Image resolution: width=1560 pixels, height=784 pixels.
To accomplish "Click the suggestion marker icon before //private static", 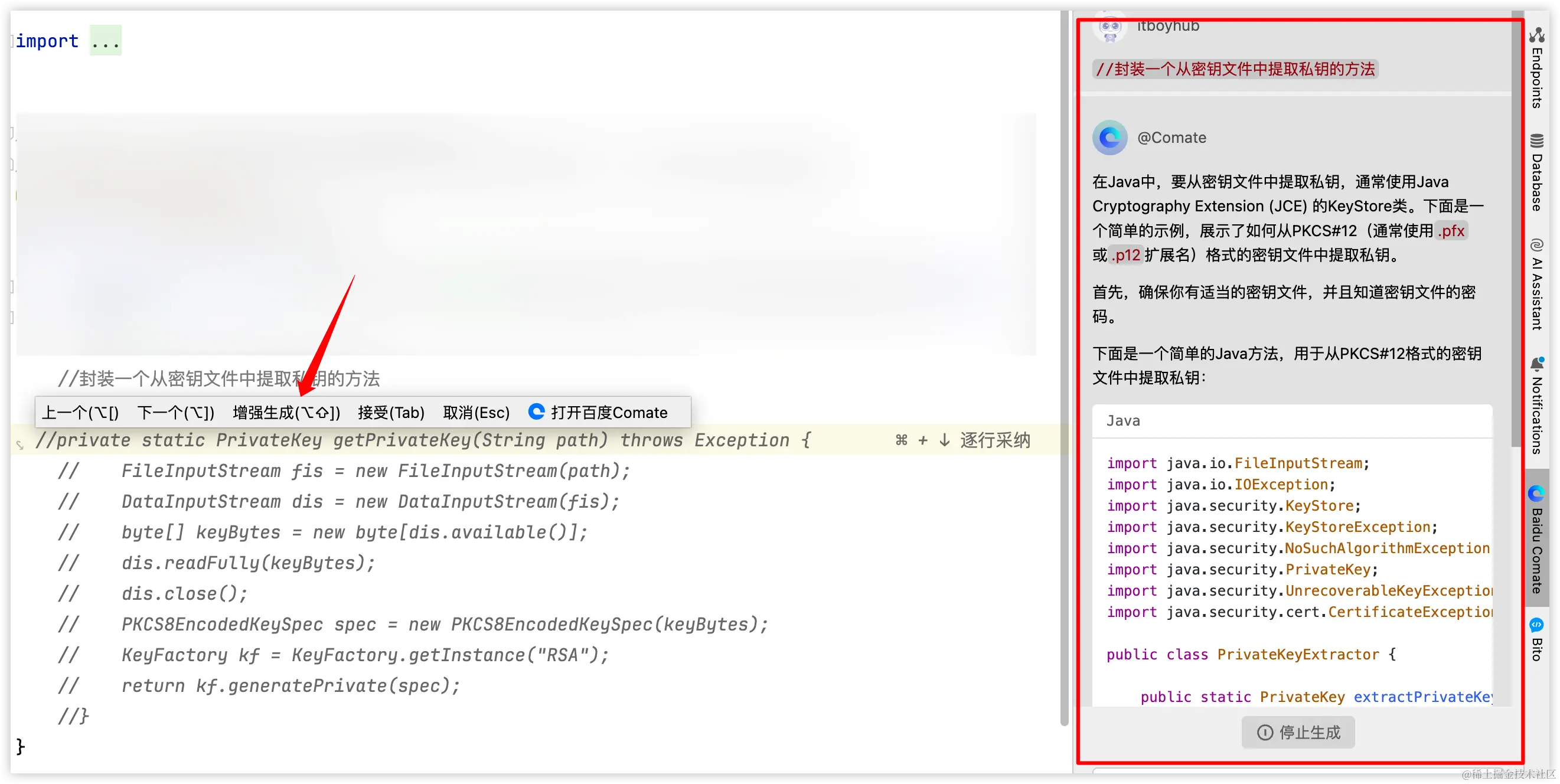I will (20, 446).
